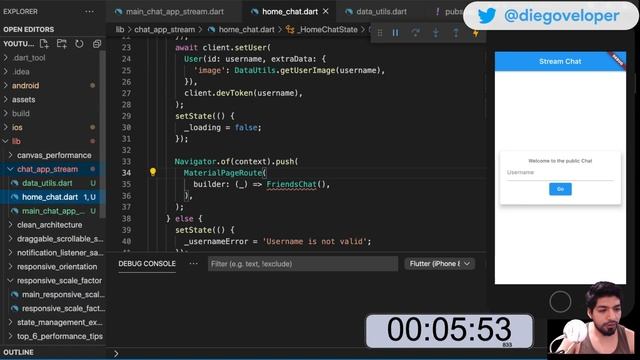Image resolution: width=640 pixels, height=360 pixels.
Task: Select the home_chat.dart editor tab
Action: click(290, 12)
